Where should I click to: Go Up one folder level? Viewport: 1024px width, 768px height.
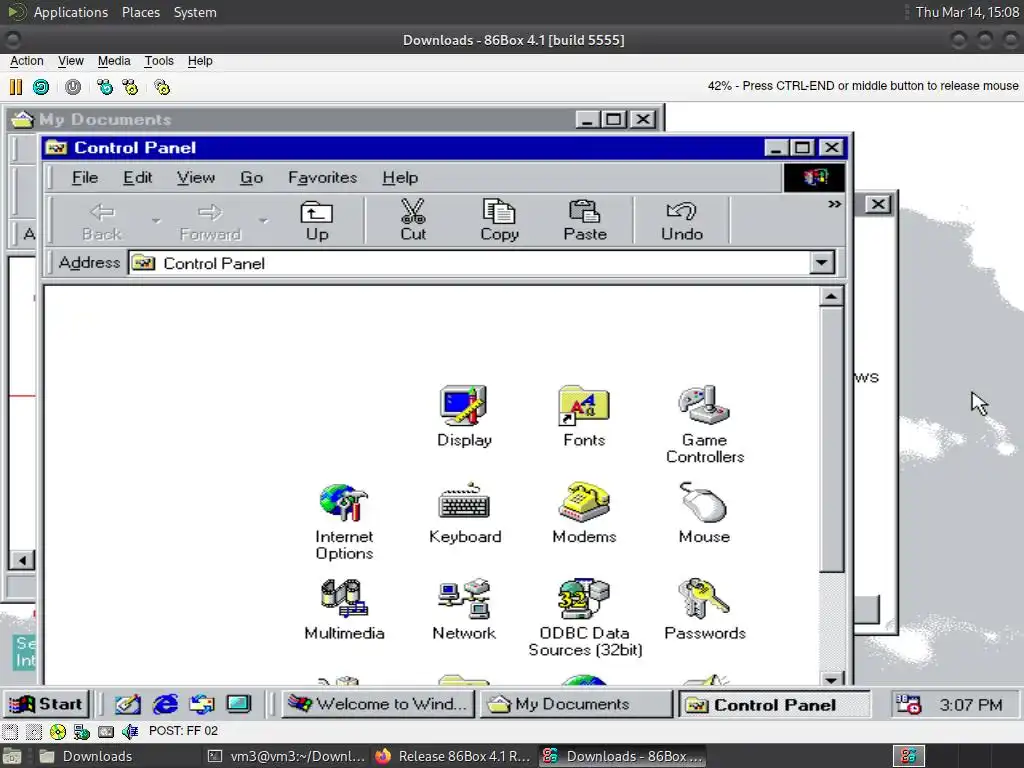317,220
